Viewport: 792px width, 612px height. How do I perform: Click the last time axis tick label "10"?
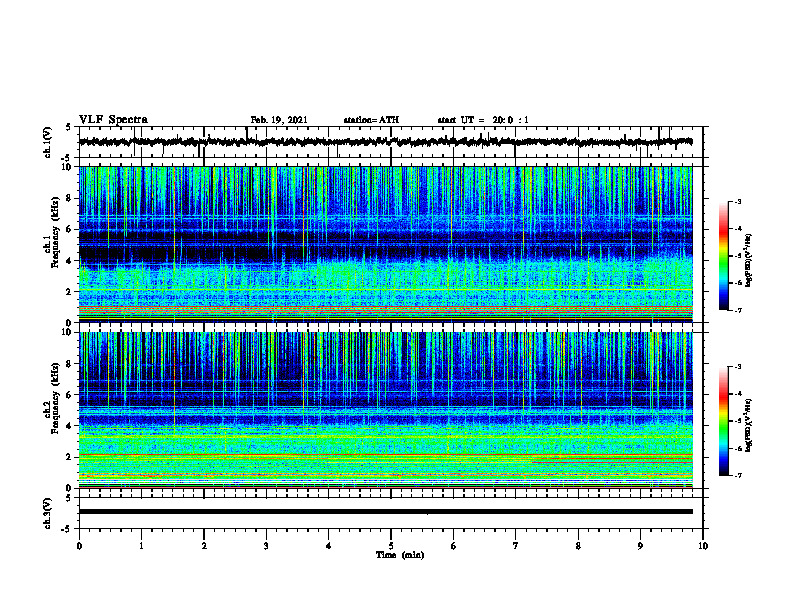[x=703, y=546]
